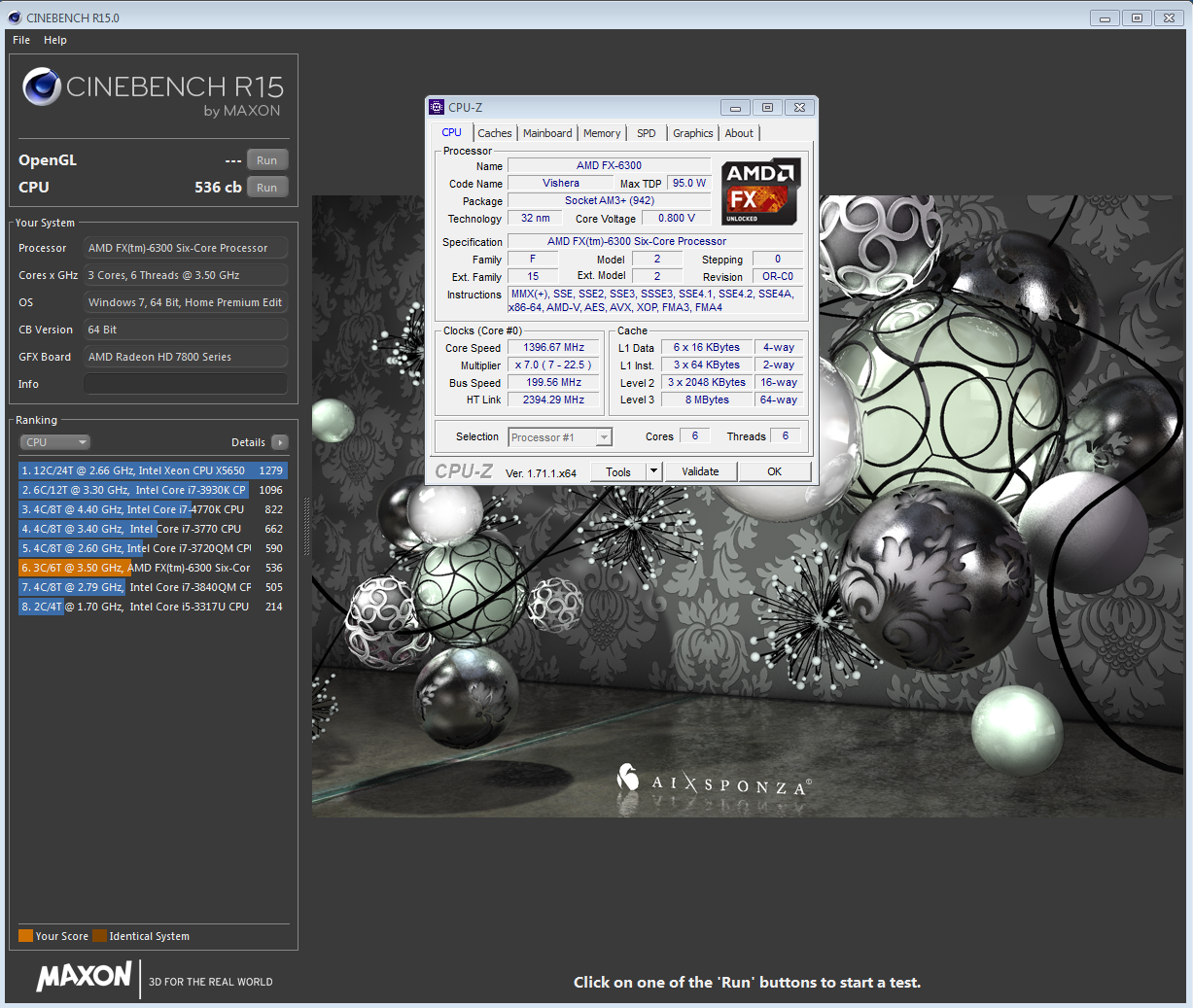Click the Cinebench title bar app icon
Viewport: 1193px width, 1008px height.
(15, 17)
